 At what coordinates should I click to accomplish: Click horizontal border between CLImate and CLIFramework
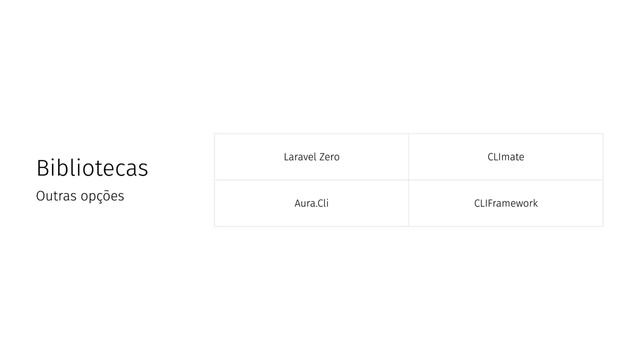pyautogui.click(x=506, y=180)
